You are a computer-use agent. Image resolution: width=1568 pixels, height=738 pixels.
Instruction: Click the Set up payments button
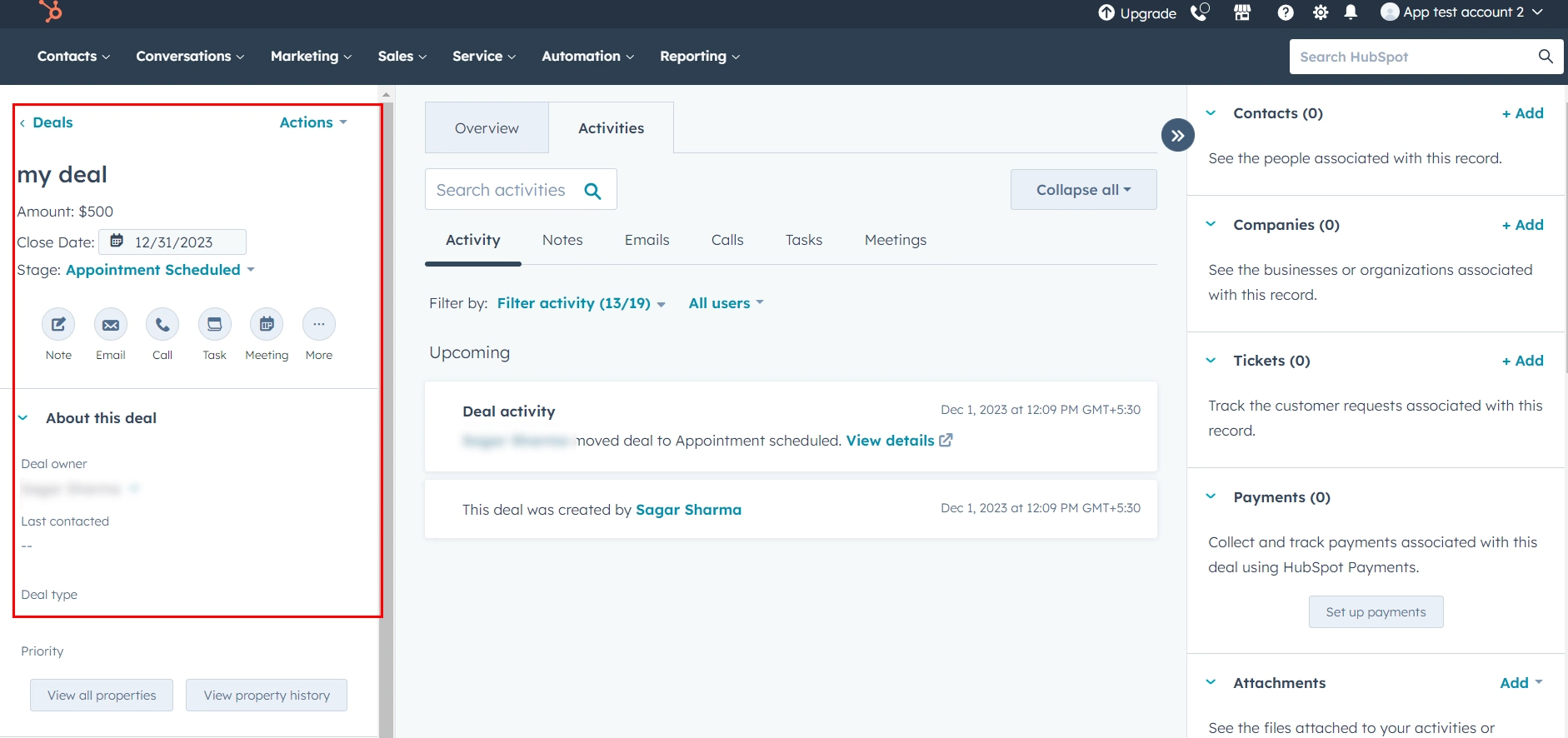coord(1376,612)
